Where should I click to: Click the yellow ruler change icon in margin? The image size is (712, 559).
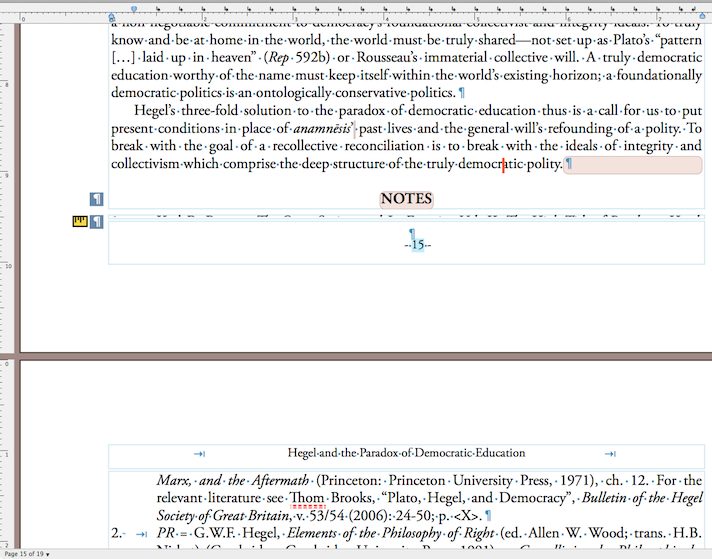click(x=80, y=221)
